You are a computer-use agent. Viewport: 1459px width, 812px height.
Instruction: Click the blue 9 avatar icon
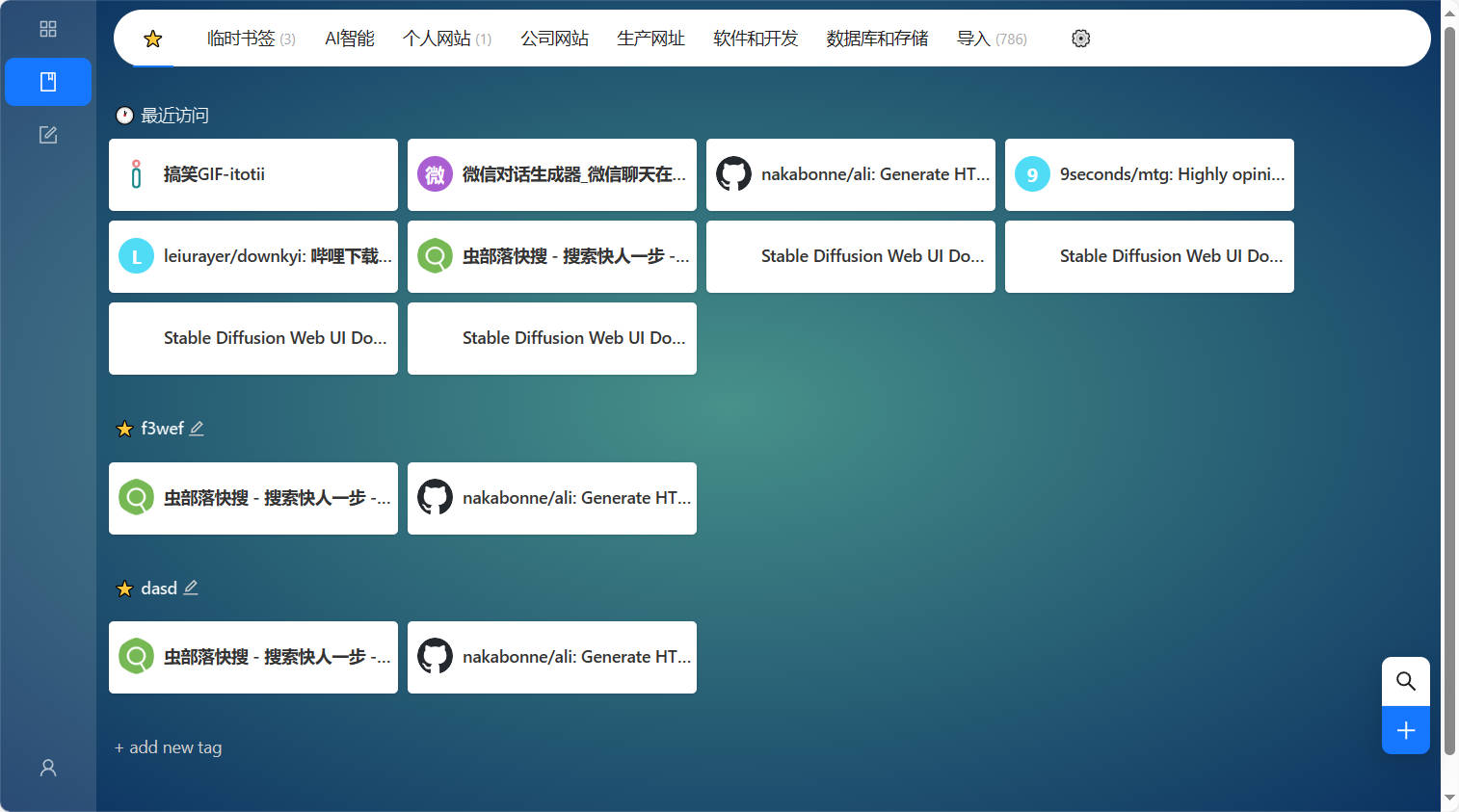click(1032, 174)
